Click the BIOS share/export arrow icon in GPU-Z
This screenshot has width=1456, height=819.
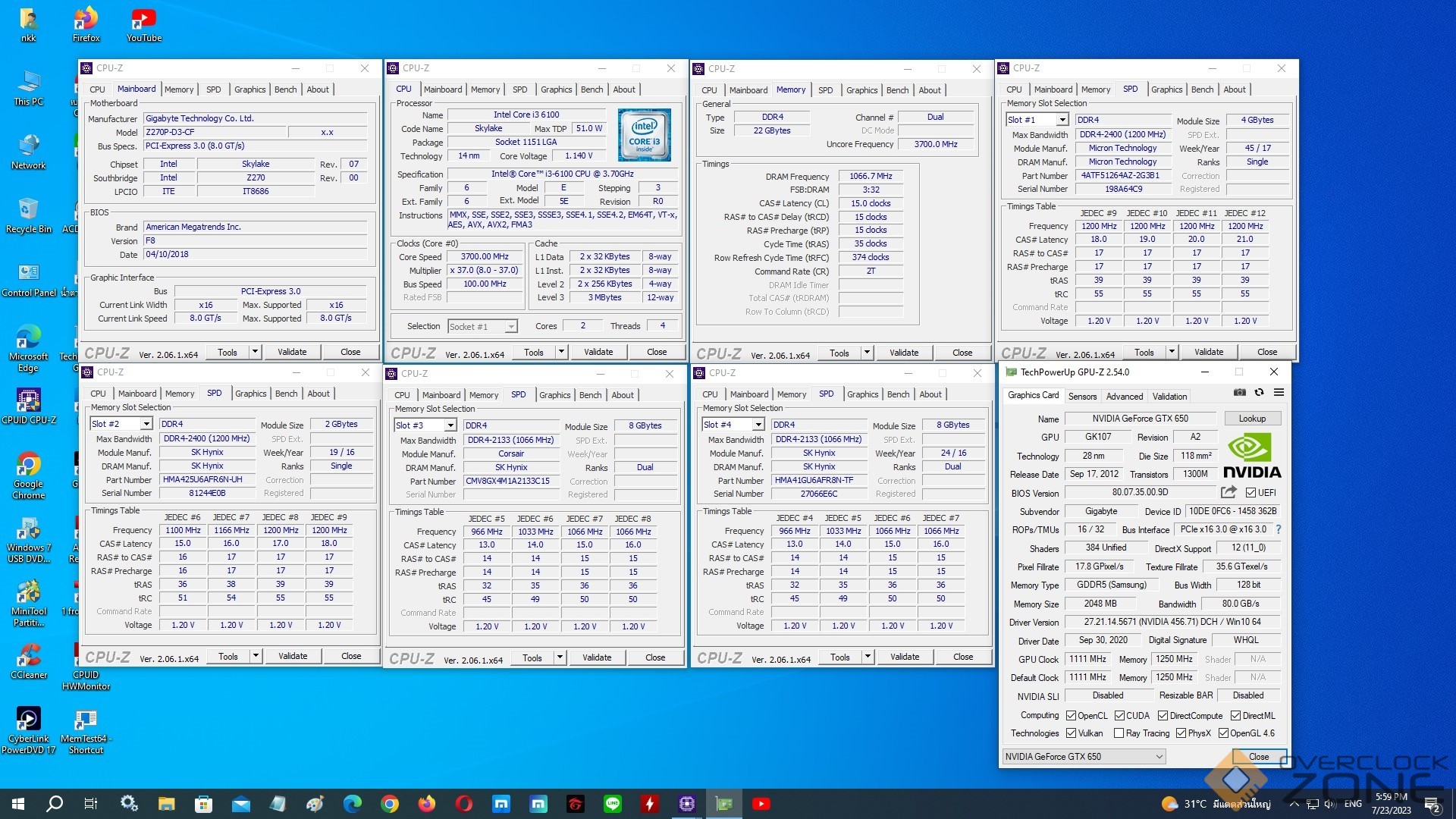(x=1228, y=492)
